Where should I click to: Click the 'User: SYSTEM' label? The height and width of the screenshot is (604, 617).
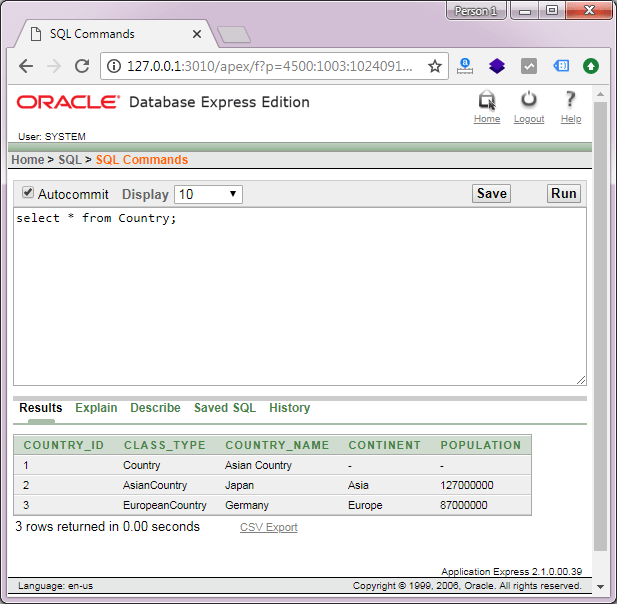(x=52, y=137)
